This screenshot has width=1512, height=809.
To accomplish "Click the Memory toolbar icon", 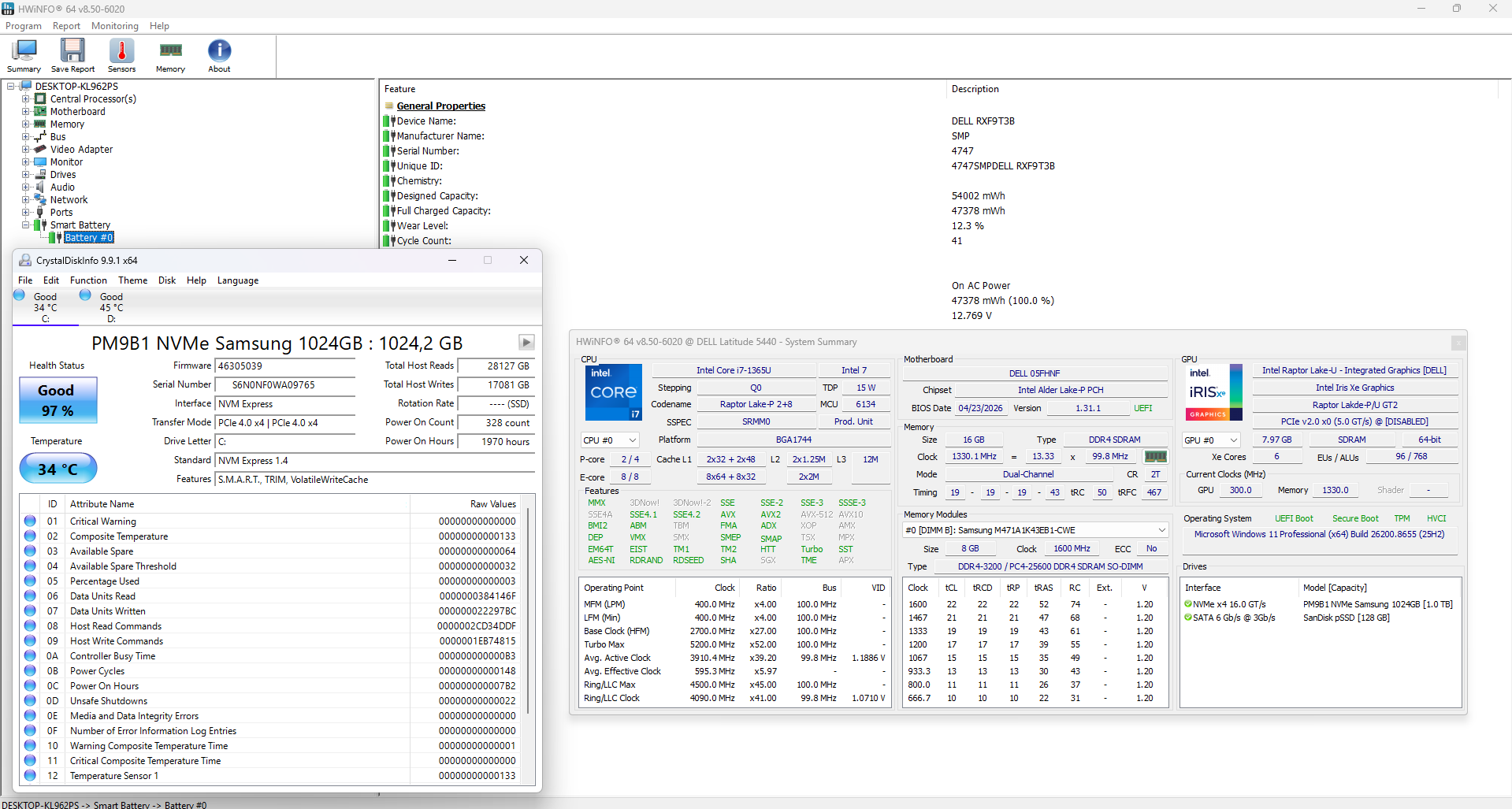I will click(x=170, y=56).
